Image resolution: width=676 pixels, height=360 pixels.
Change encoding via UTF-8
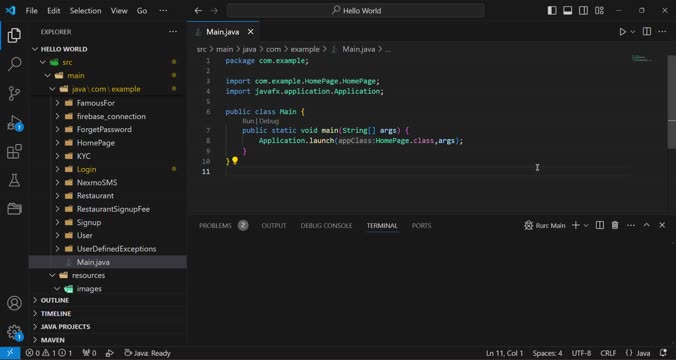point(581,353)
